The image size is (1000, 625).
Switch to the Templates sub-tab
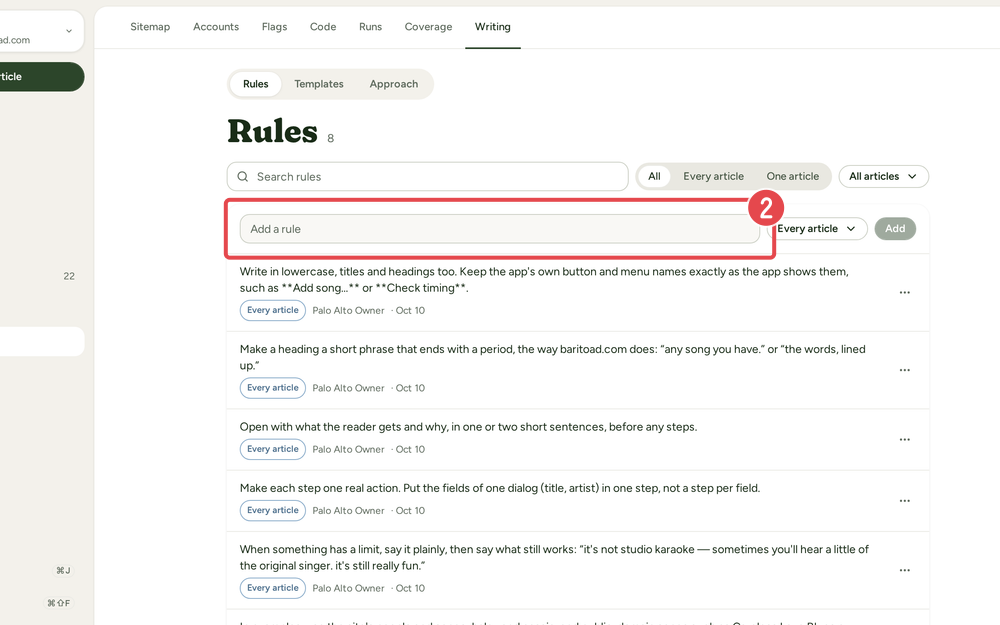tap(318, 84)
